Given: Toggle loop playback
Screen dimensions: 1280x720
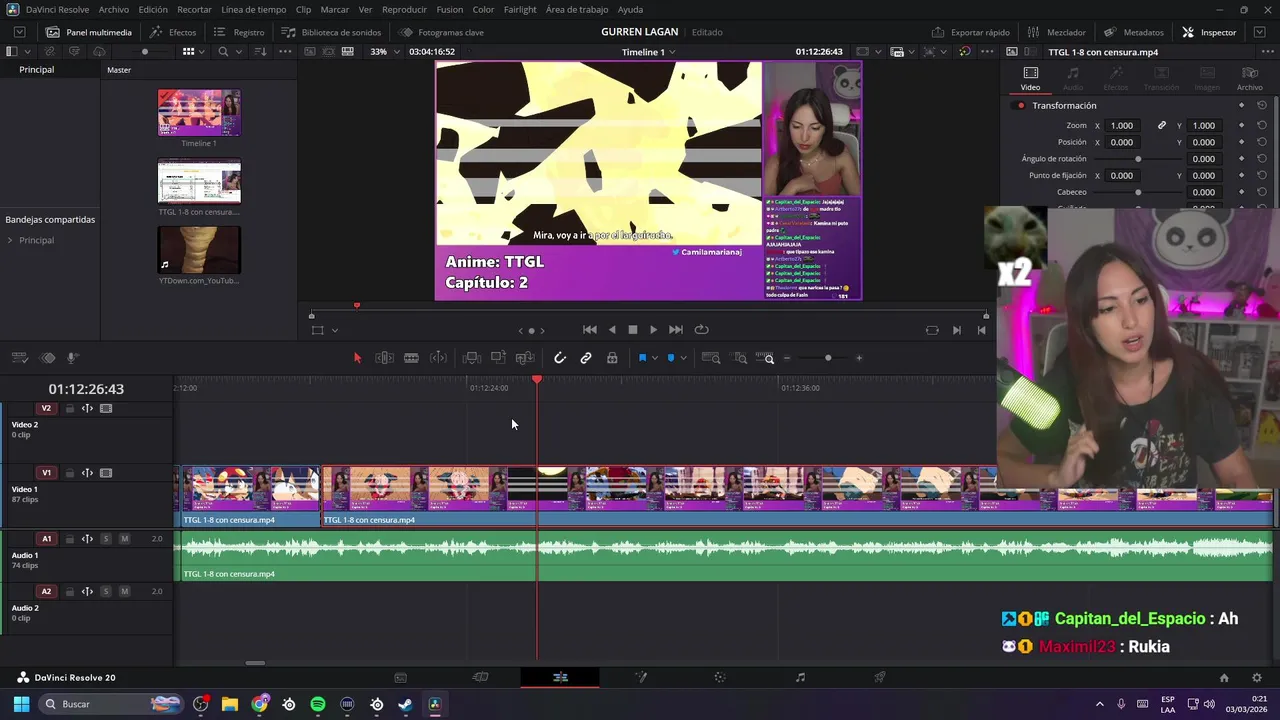Looking at the screenshot, I should [702, 330].
